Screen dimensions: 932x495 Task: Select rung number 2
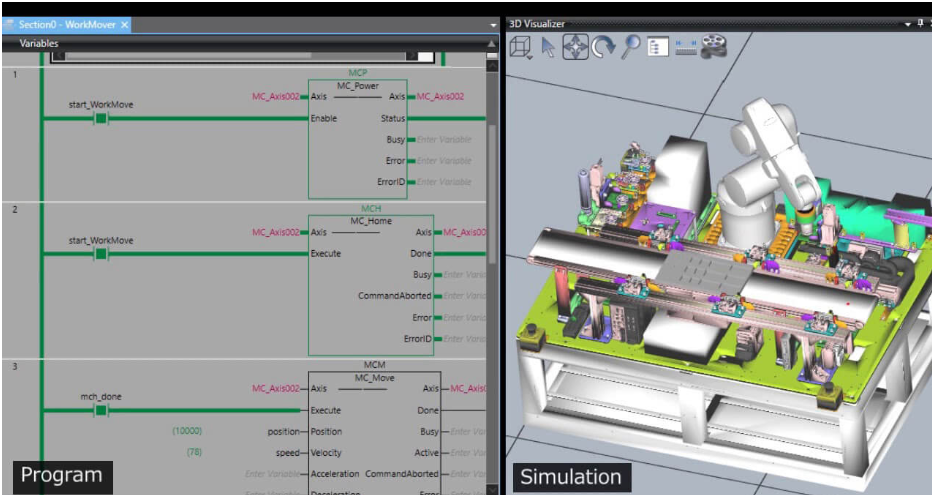pyautogui.click(x=15, y=209)
